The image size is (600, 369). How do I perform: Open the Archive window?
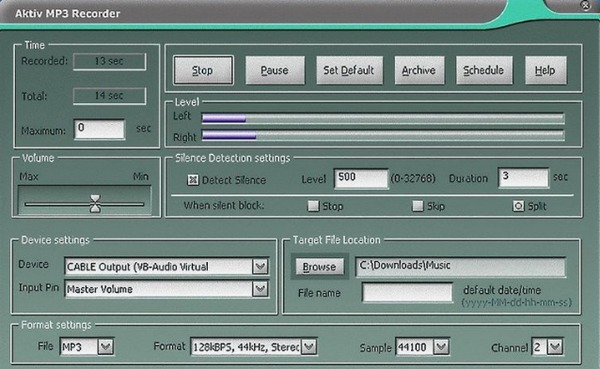(x=419, y=70)
